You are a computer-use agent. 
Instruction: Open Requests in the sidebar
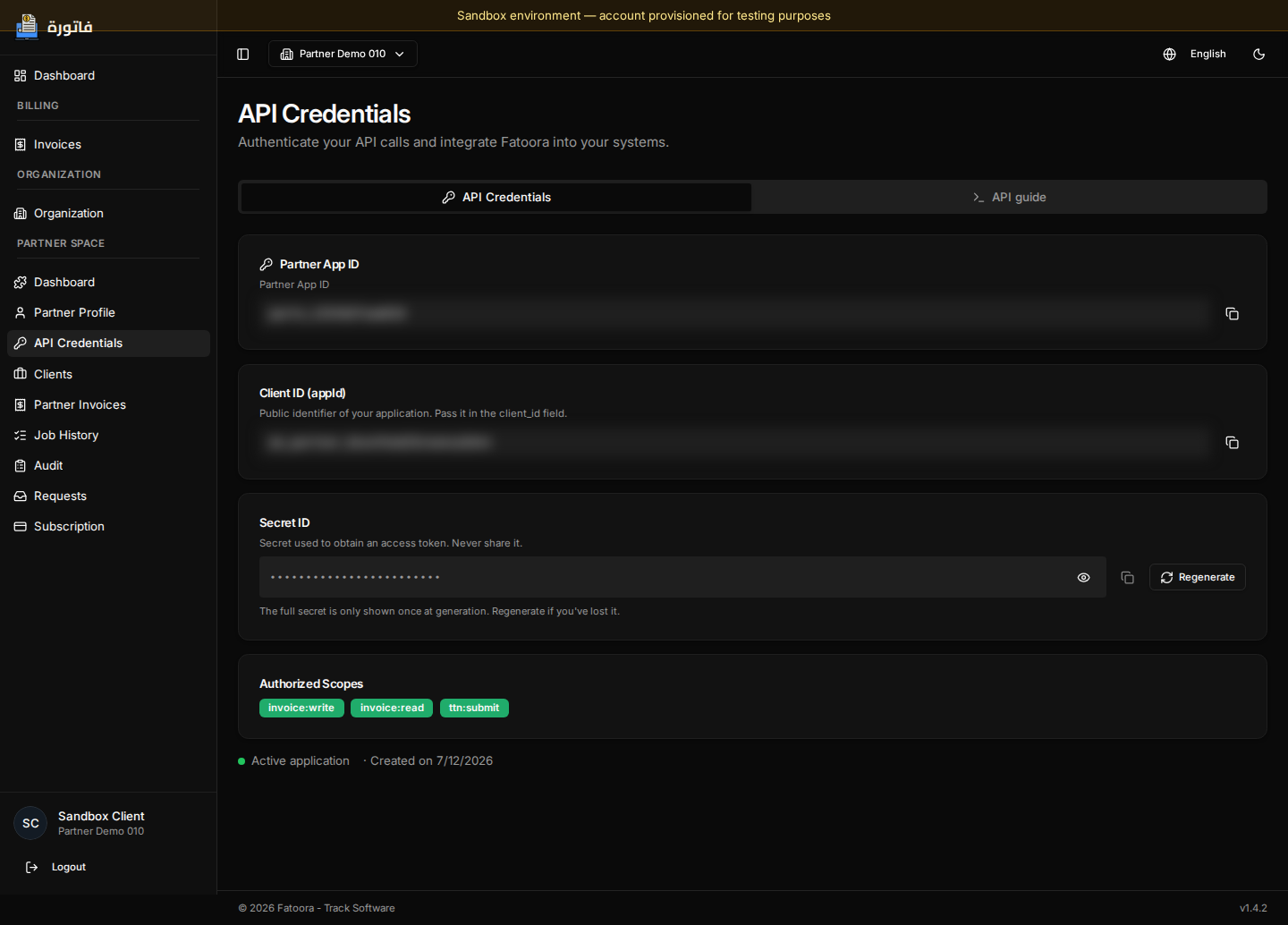point(108,496)
